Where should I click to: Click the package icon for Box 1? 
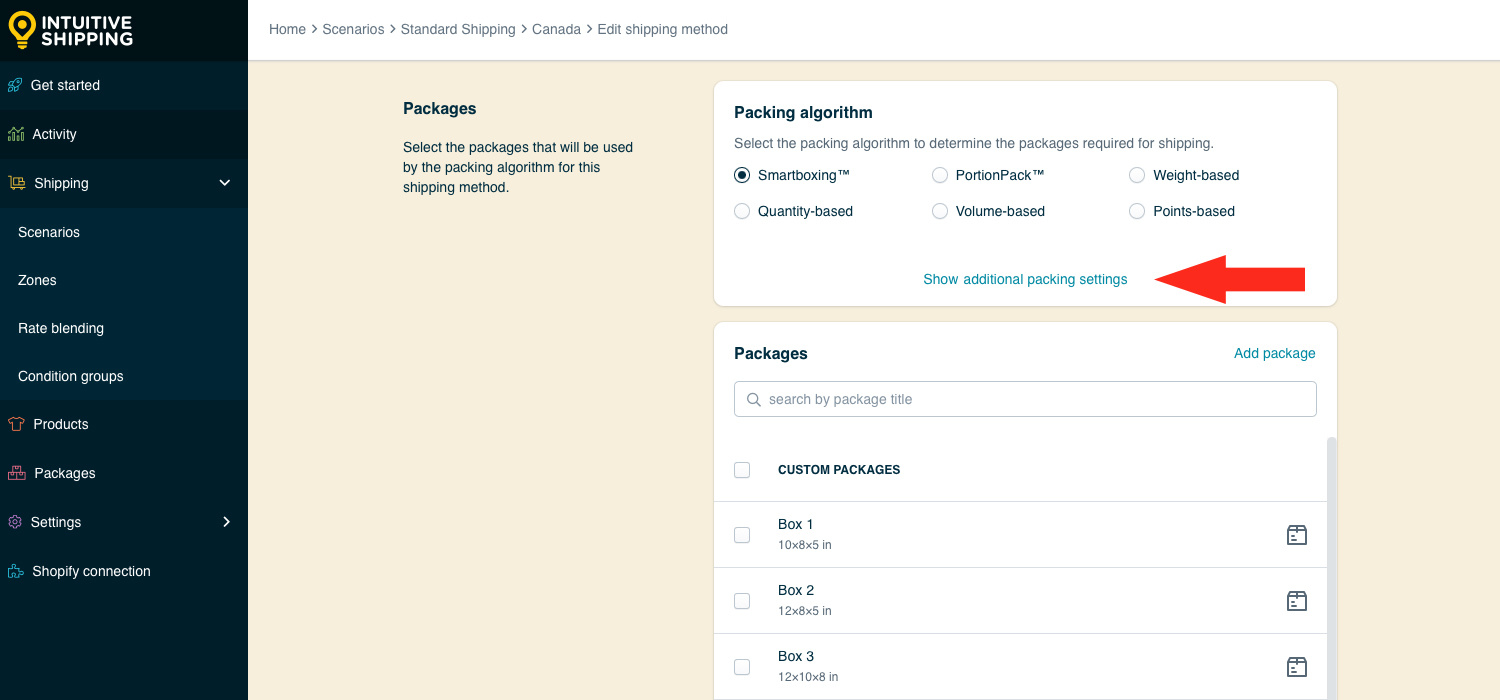point(1296,535)
